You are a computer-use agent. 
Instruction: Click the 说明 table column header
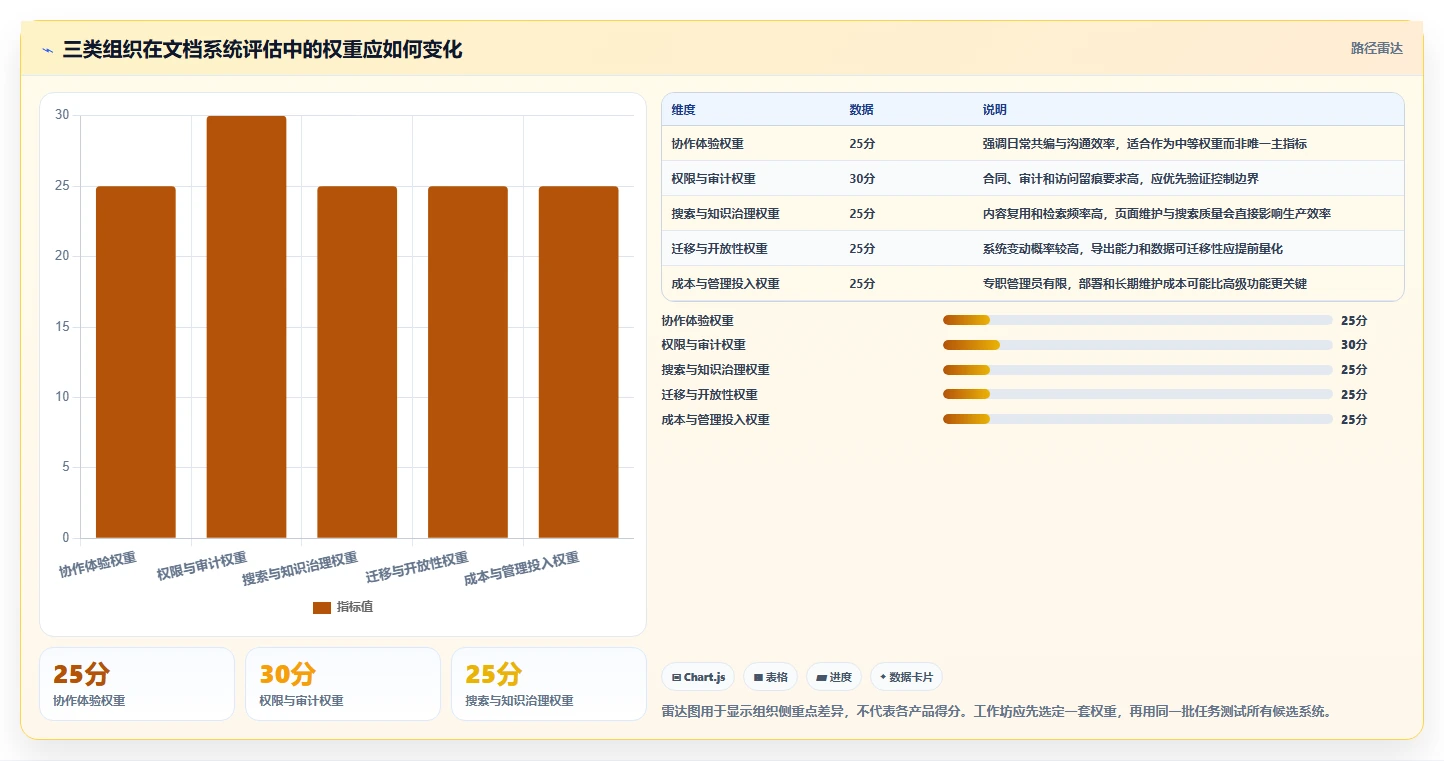pyautogui.click(x=995, y=110)
